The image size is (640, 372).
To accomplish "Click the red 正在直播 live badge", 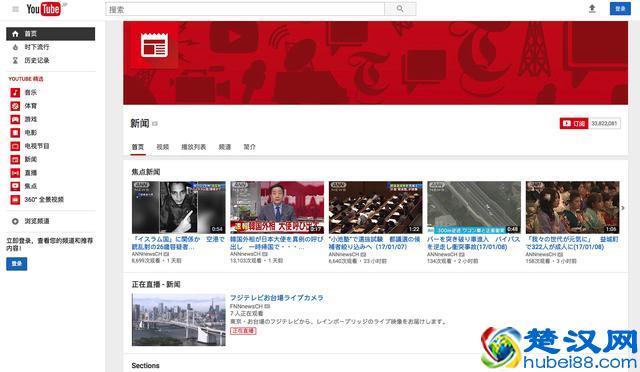I will (x=243, y=331).
